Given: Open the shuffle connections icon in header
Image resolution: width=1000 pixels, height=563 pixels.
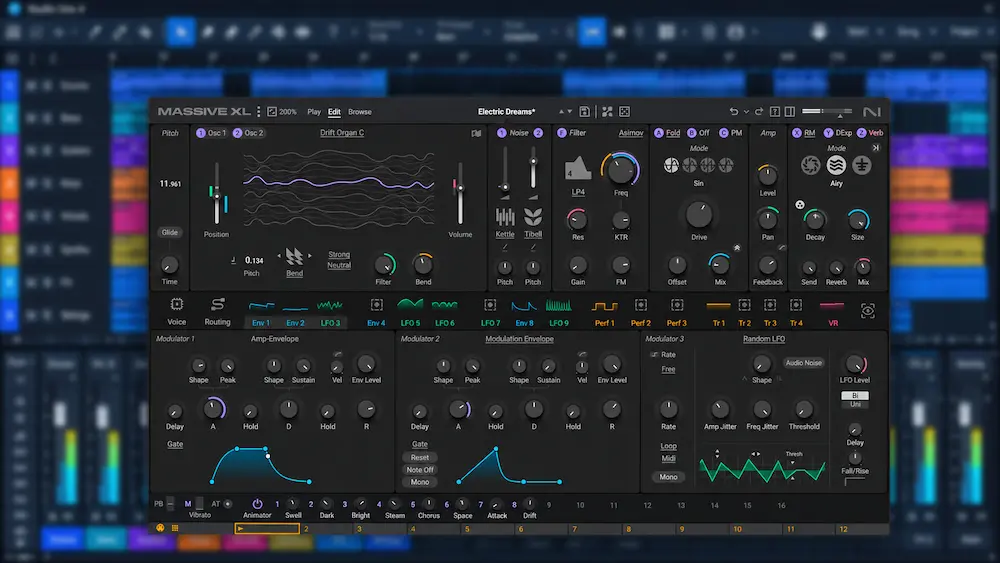Looking at the screenshot, I should tap(607, 112).
